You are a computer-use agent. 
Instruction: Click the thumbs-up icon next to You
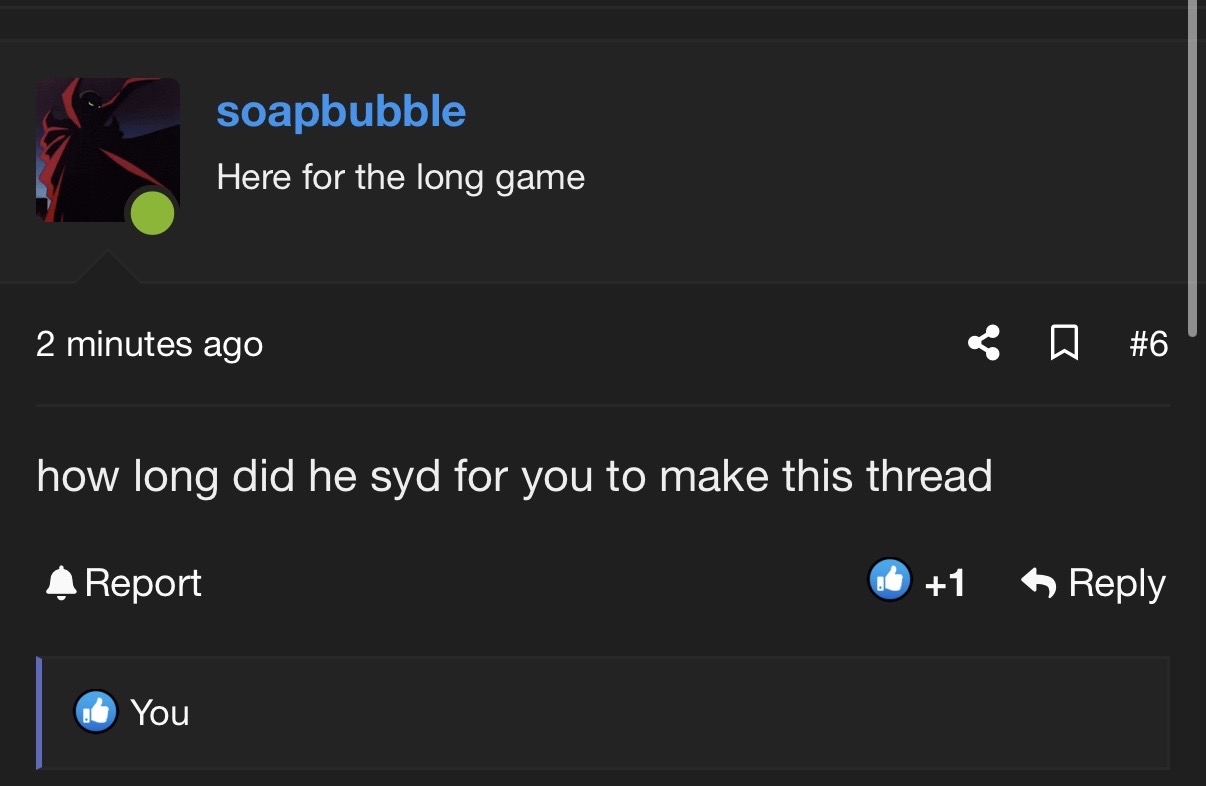(96, 712)
